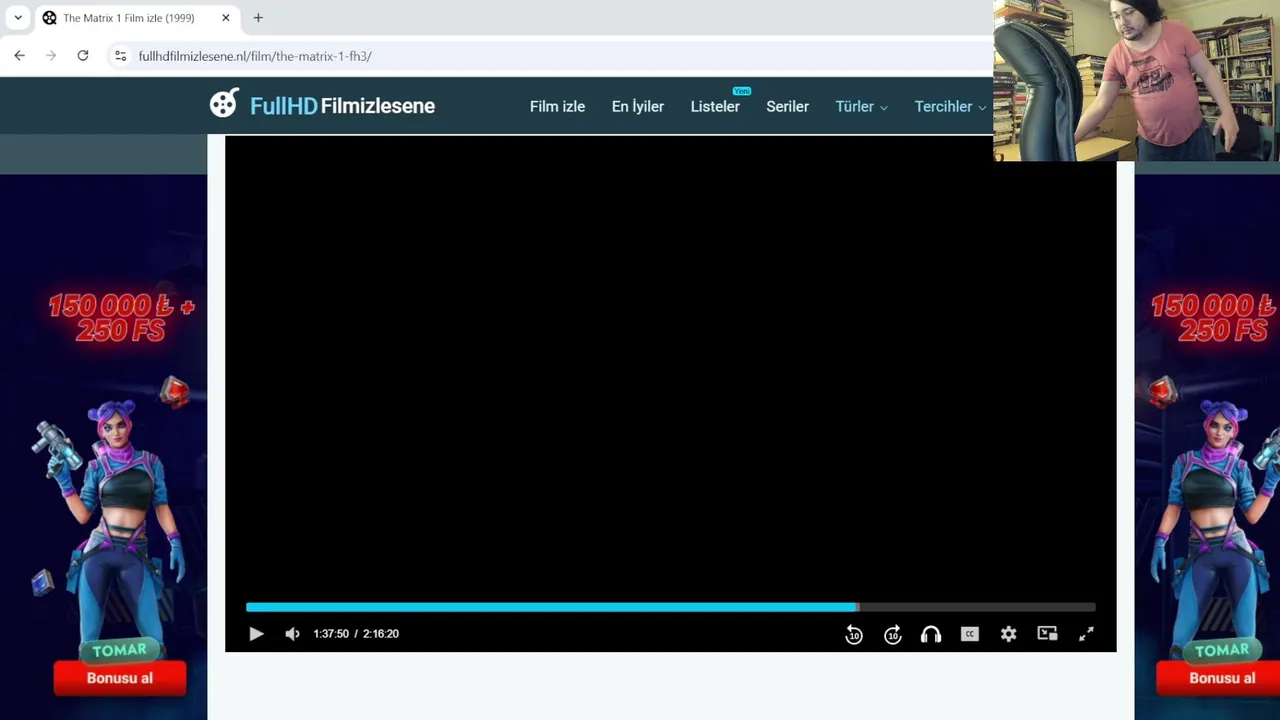
Task: Enter fullscreen video mode
Action: pyautogui.click(x=1086, y=634)
